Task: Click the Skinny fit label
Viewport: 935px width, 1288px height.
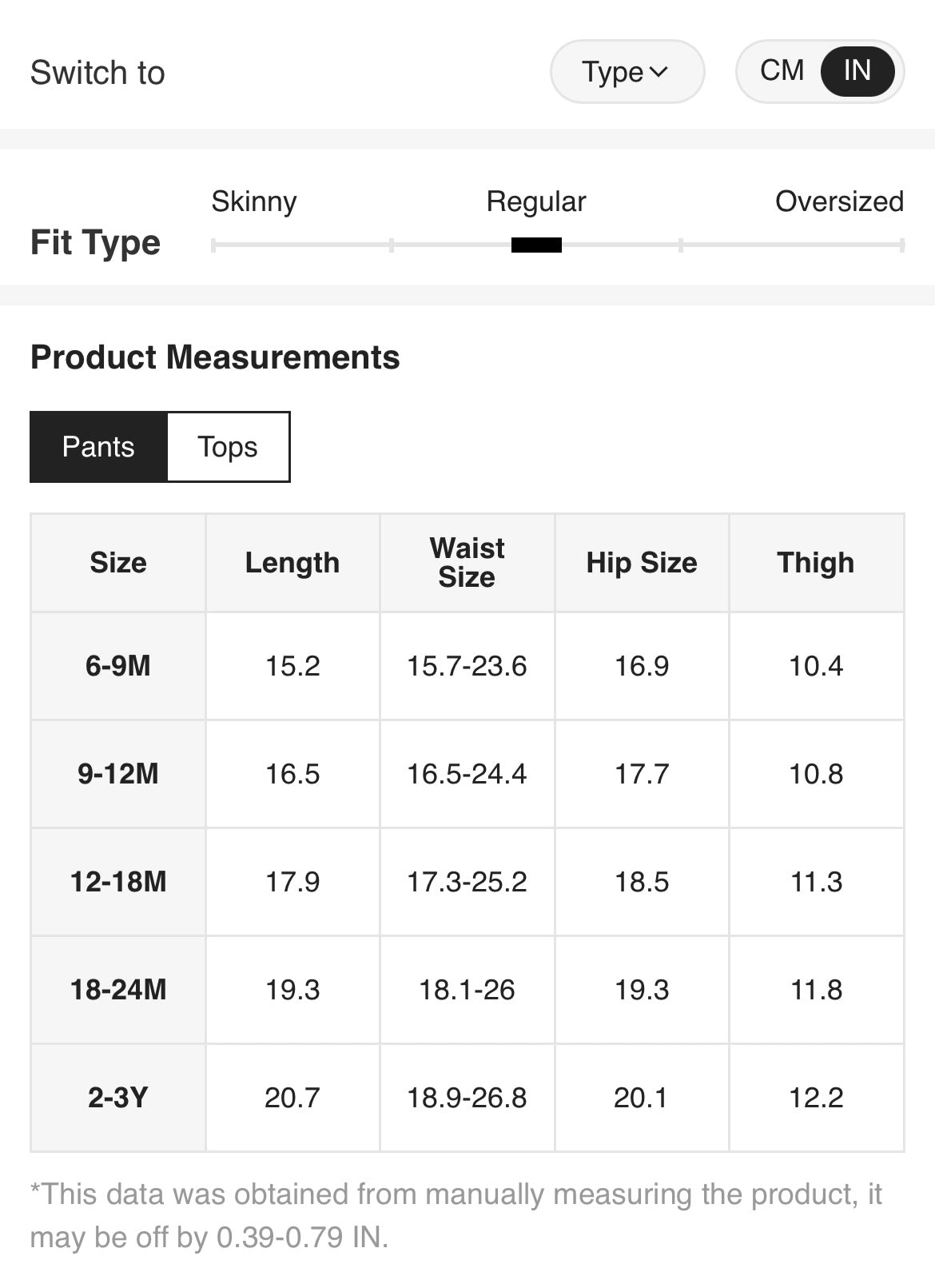Action: pos(254,201)
